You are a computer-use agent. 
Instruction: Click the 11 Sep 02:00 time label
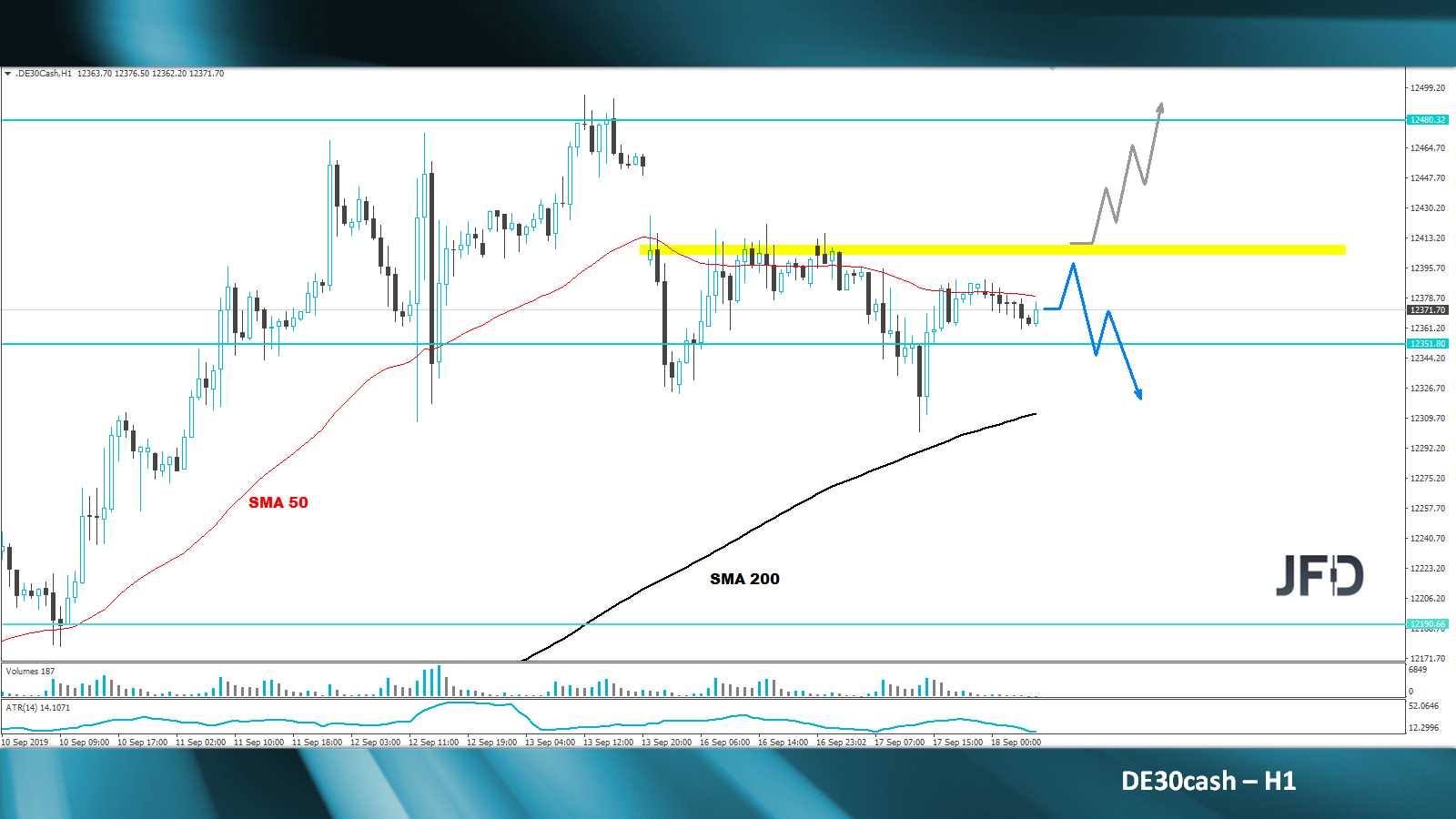(x=200, y=743)
